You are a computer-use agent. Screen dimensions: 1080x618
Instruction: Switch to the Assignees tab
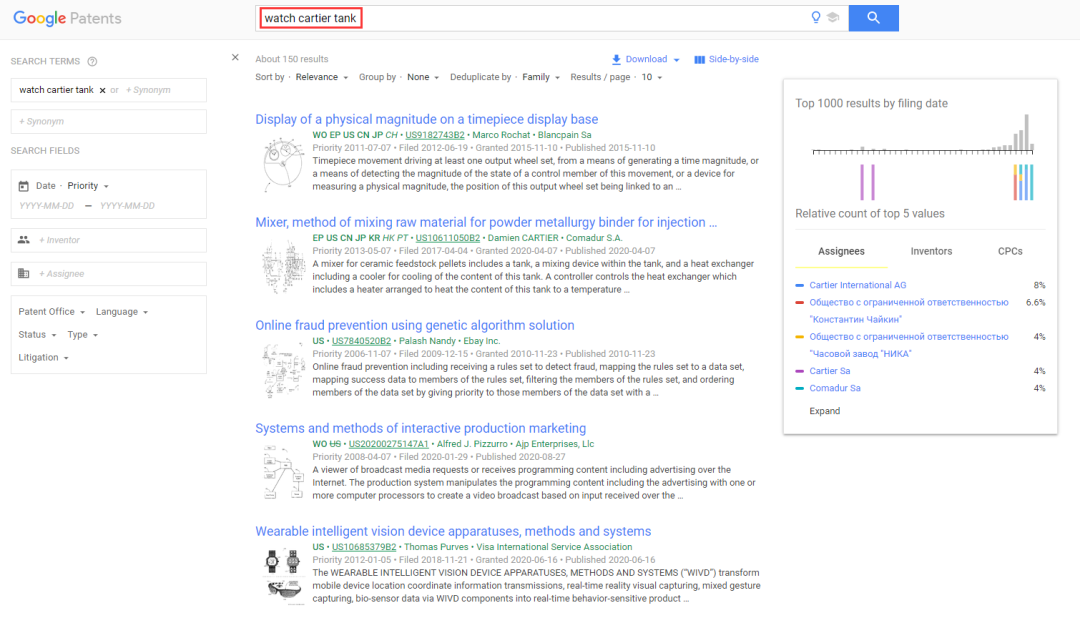click(841, 251)
